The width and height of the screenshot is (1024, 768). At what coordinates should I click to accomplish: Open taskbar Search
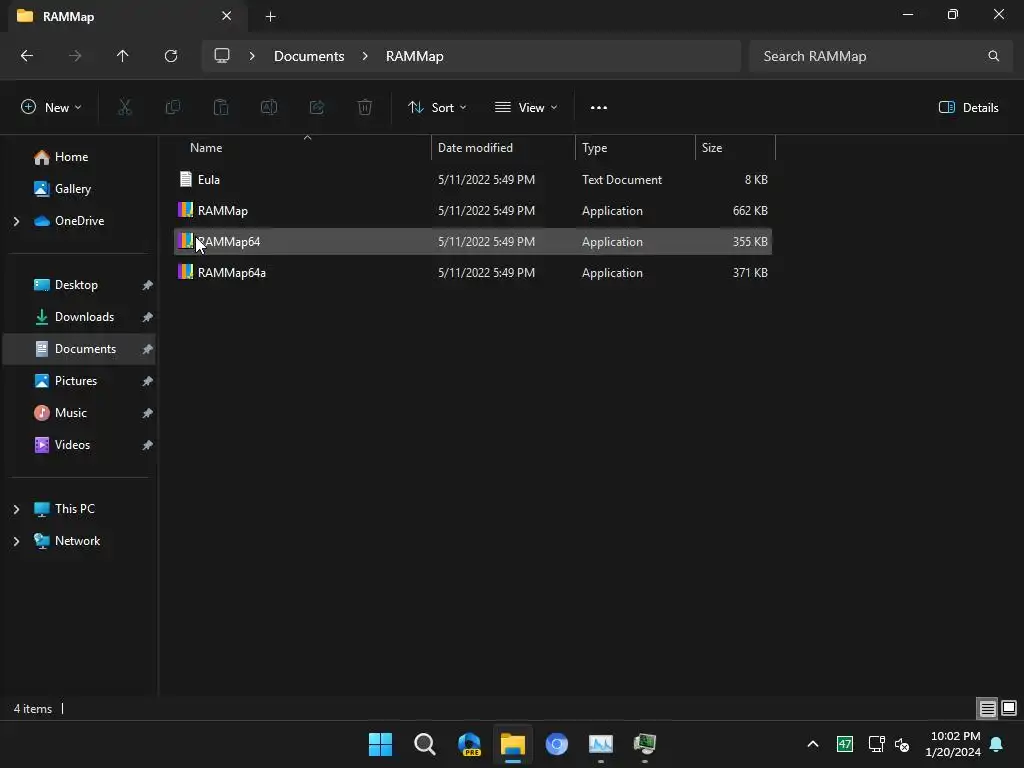click(x=424, y=744)
